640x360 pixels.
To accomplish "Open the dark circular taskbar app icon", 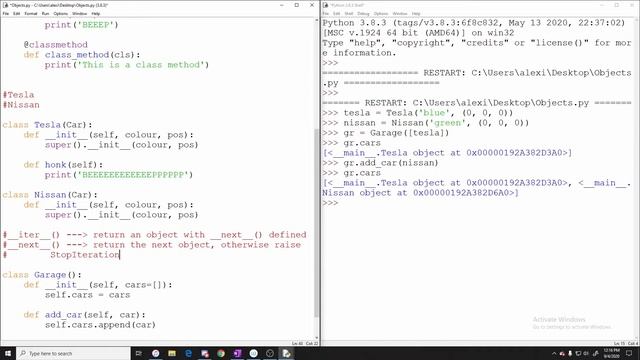I will tap(270, 353).
